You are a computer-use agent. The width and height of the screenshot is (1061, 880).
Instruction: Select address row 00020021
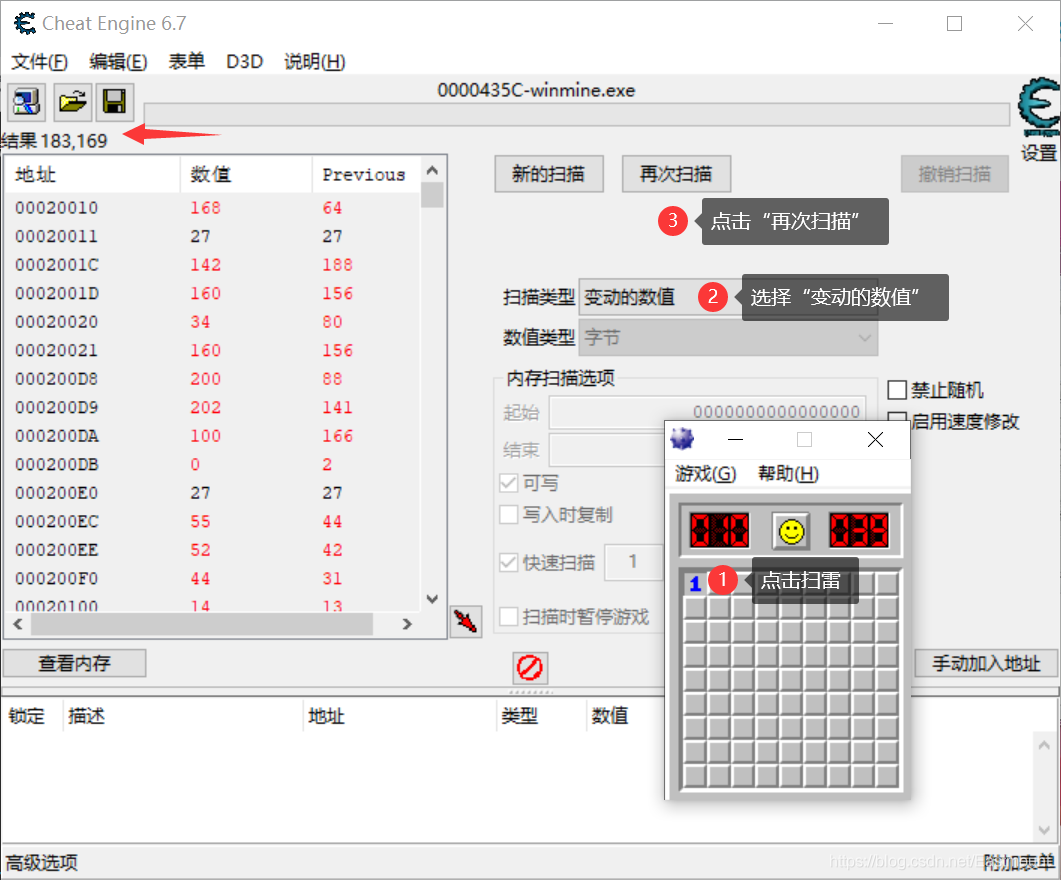(x=212, y=350)
